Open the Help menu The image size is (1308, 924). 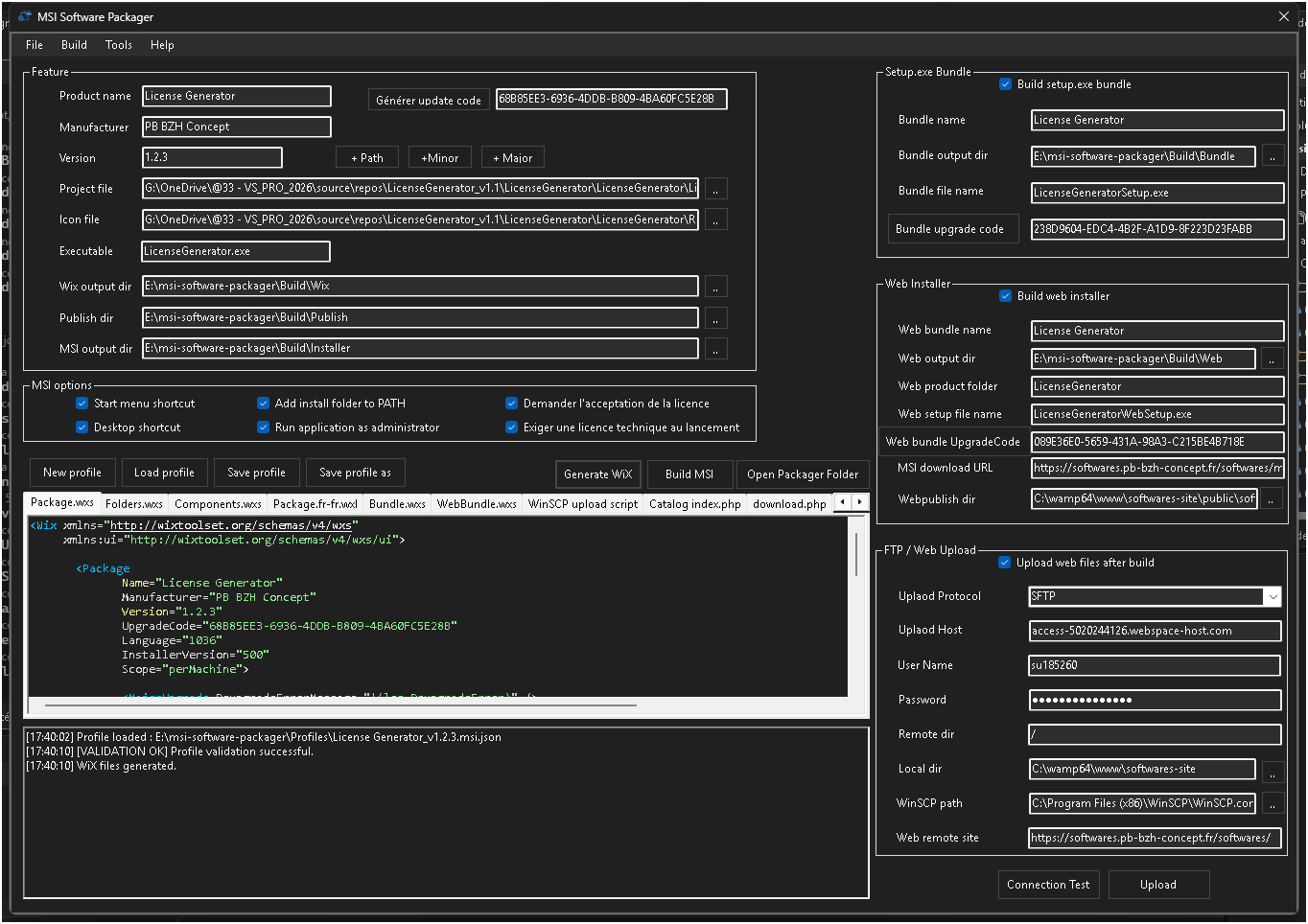[162, 45]
